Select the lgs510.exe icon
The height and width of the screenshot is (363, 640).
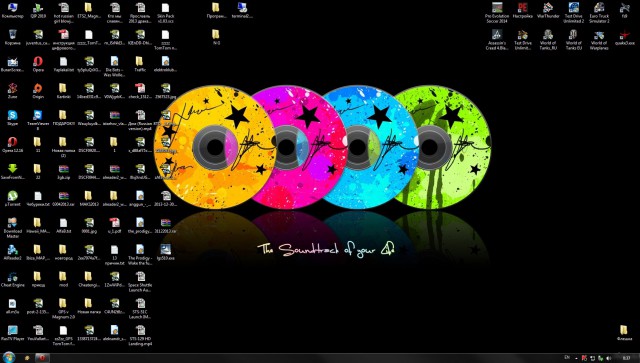pos(165,252)
